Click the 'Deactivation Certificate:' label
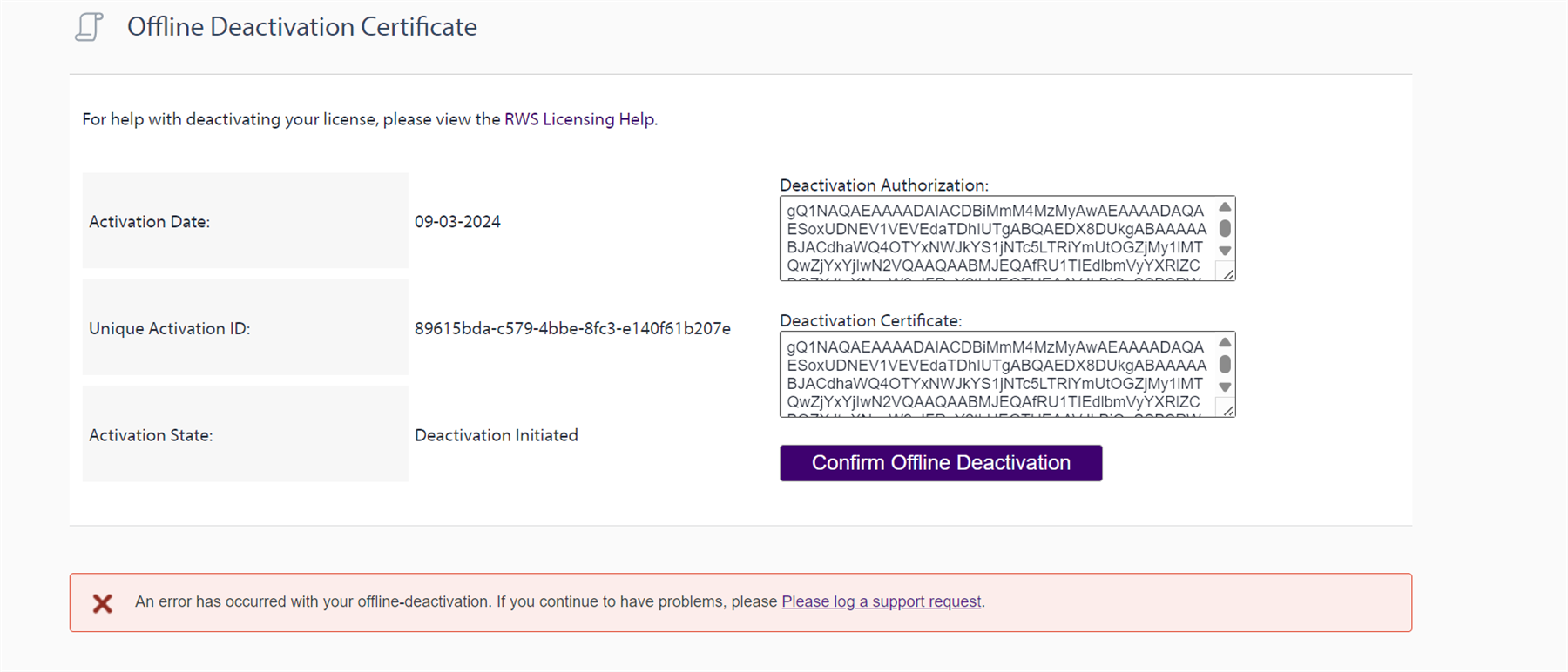1568x672 pixels. (871, 321)
